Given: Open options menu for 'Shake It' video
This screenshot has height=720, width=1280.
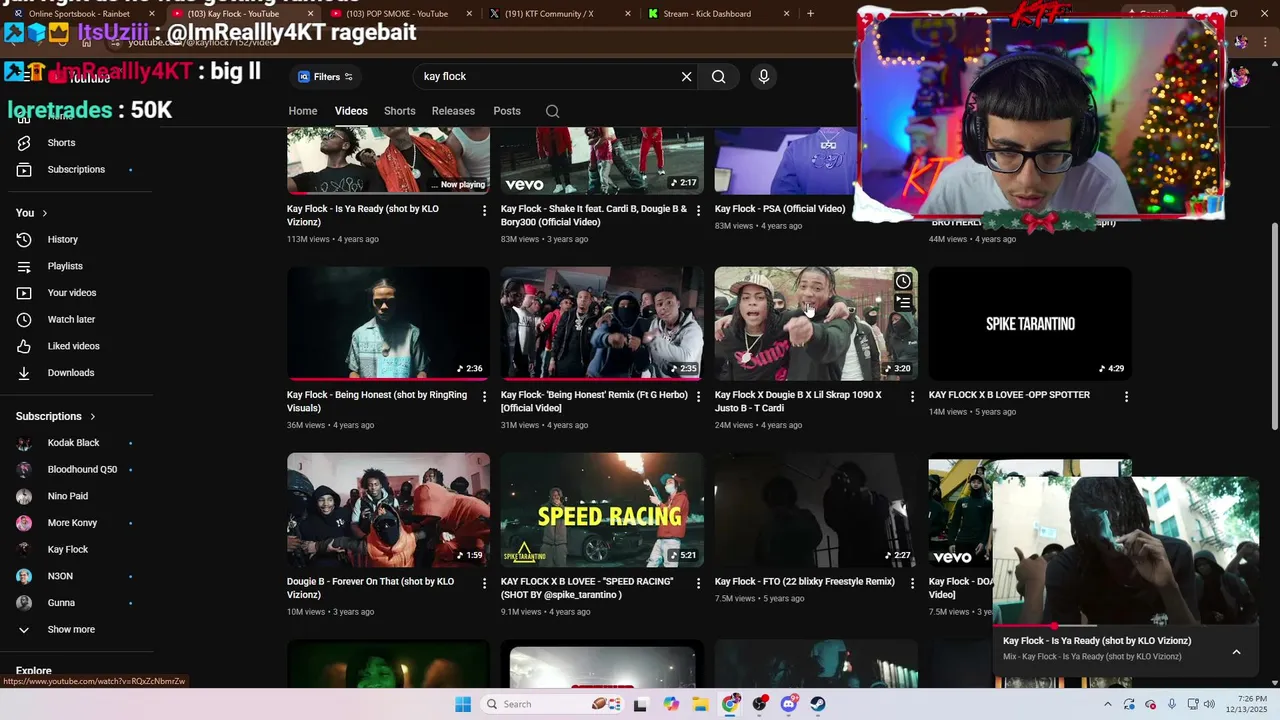Looking at the screenshot, I should tap(698, 210).
